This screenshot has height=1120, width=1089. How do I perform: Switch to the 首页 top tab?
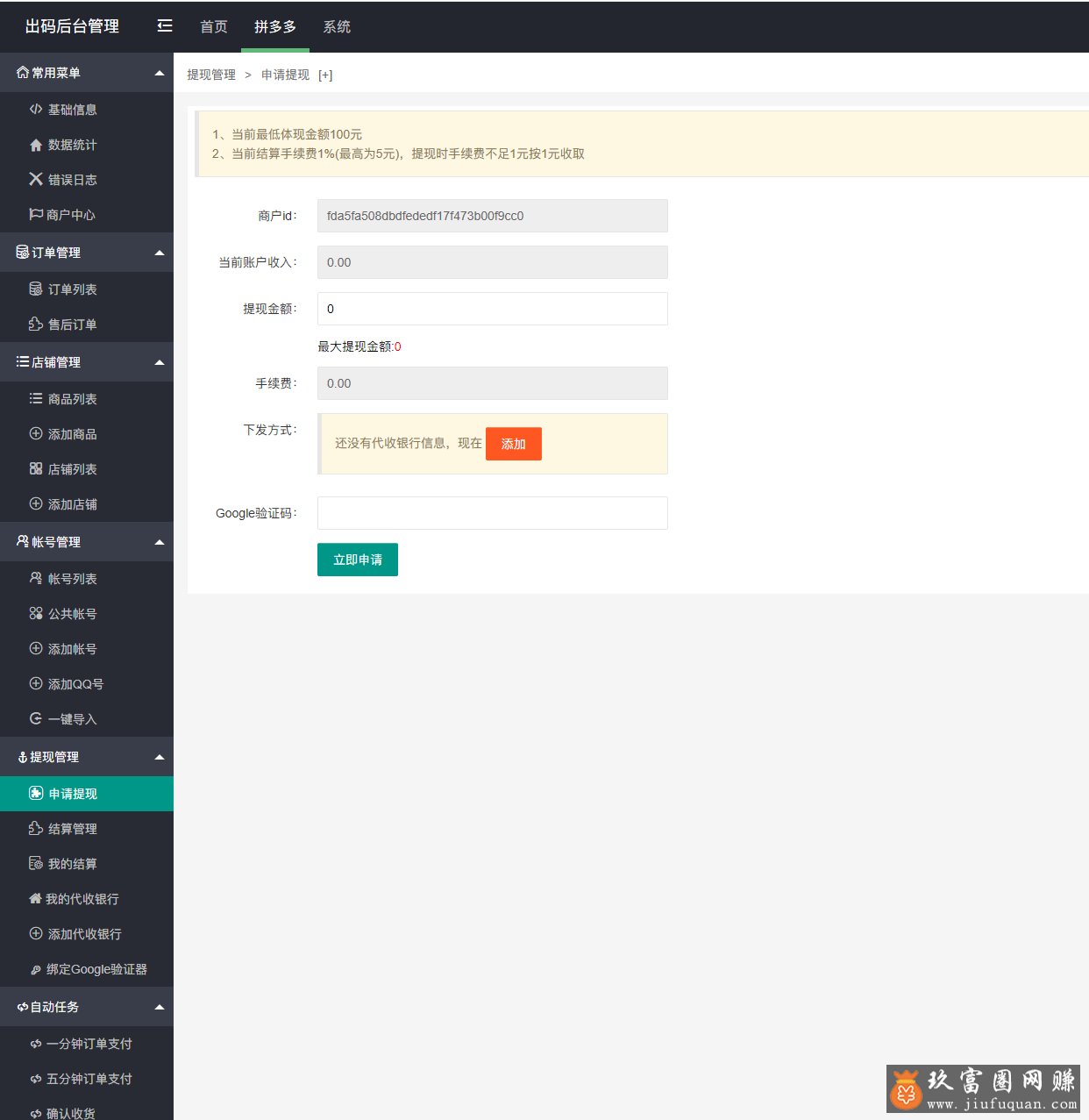click(213, 26)
